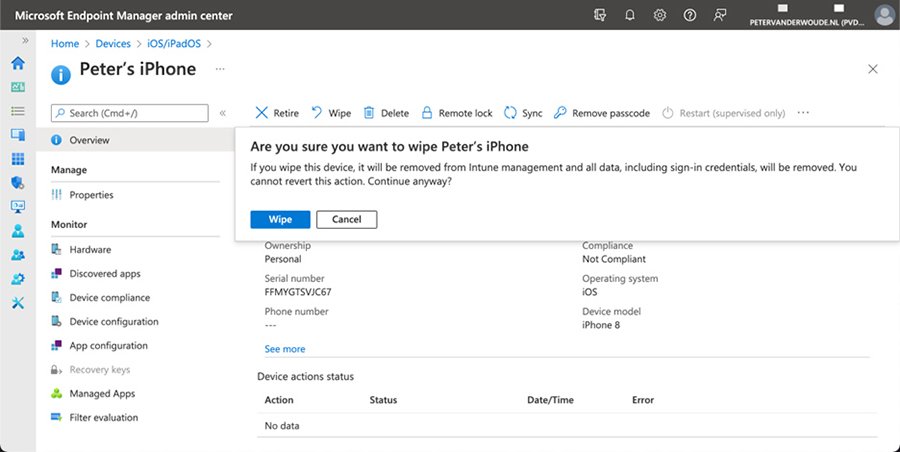Click Remove passcode action
Screen dimensions: 900x452
click(x=601, y=113)
